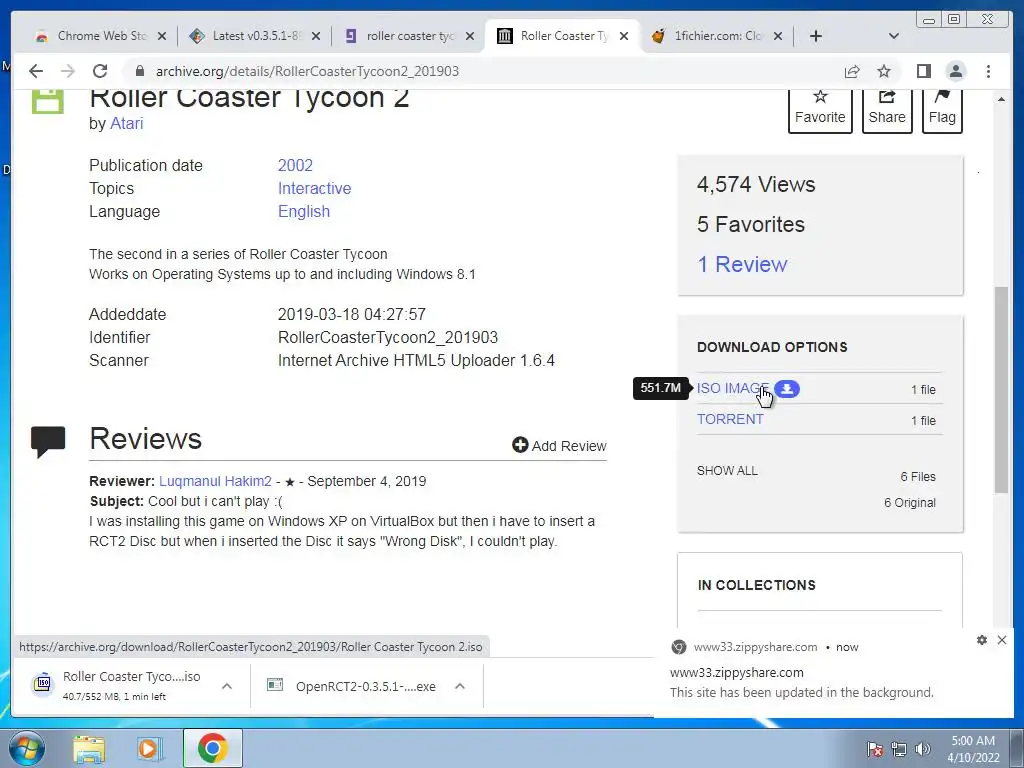
Task: Switch to the roller coaster tycoon search tab
Action: (x=410, y=36)
